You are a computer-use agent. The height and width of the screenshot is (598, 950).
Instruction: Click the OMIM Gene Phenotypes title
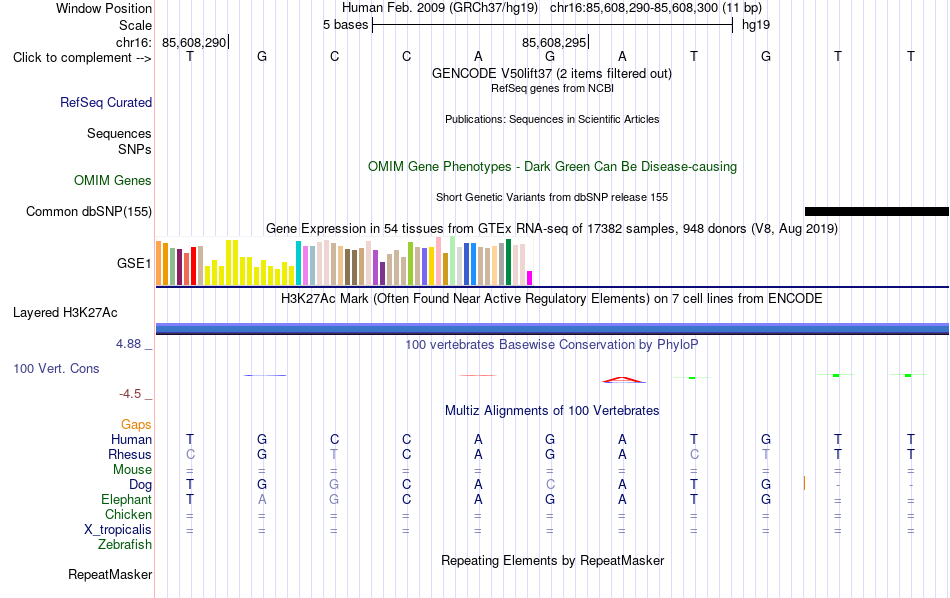point(553,167)
